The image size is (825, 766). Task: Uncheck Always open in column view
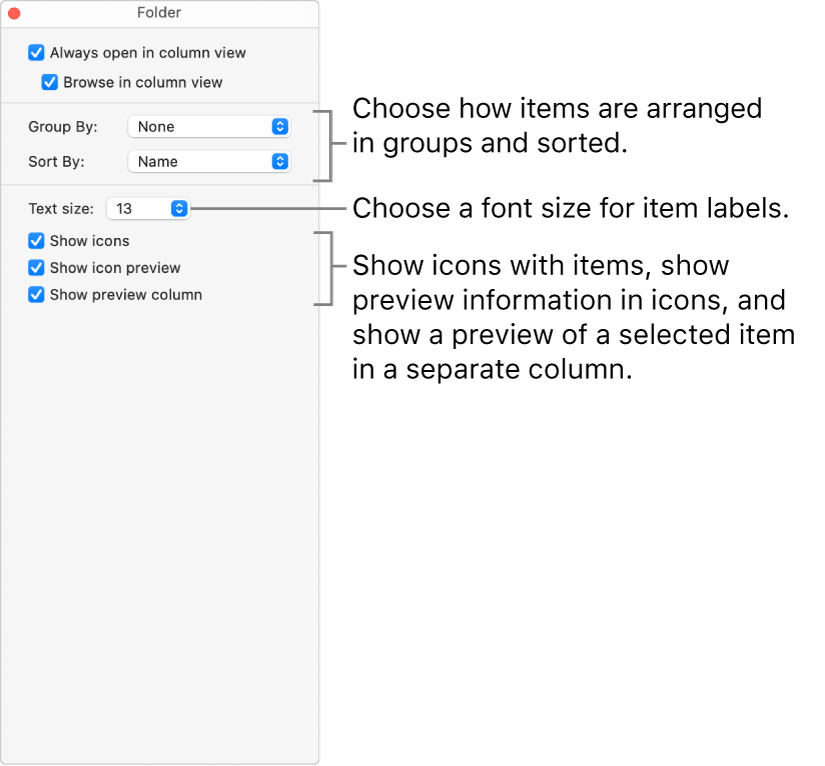pyautogui.click(x=36, y=52)
